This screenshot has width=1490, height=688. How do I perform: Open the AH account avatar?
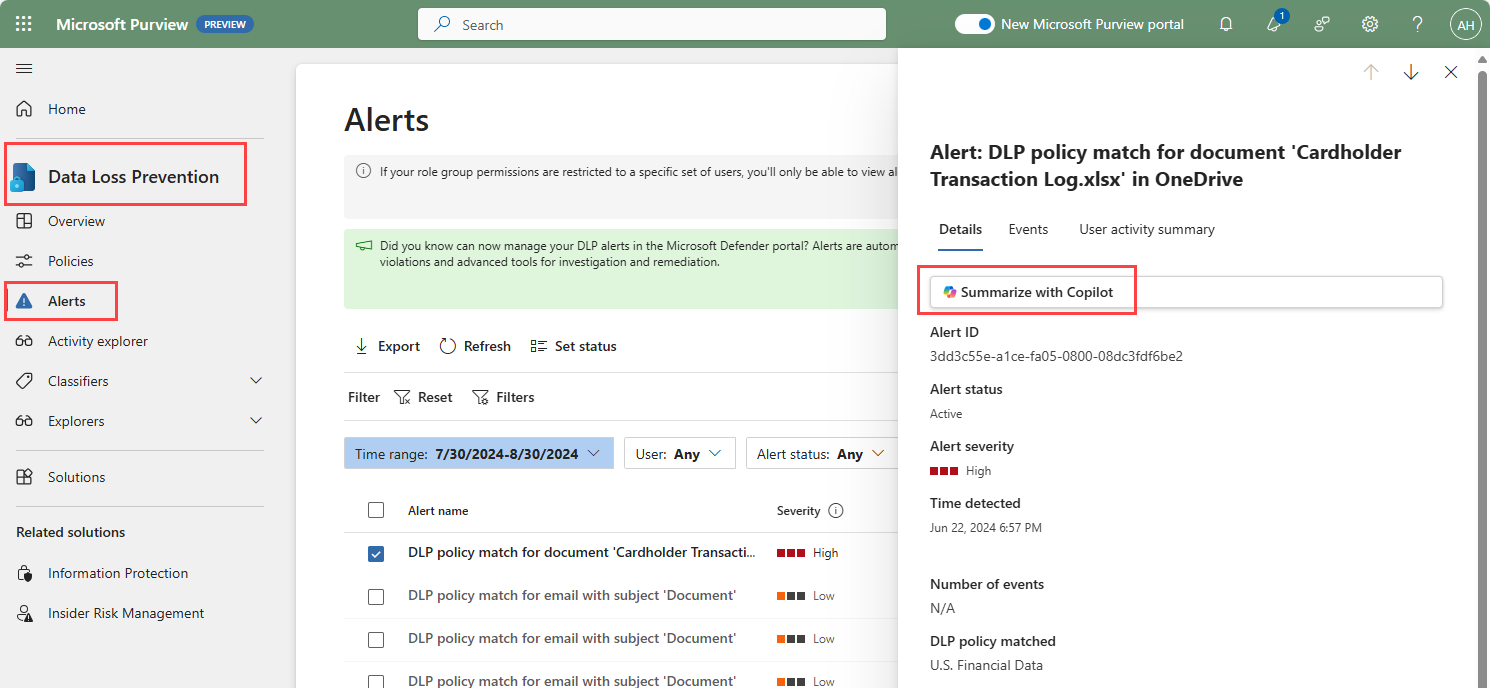click(x=1465, y=24)
